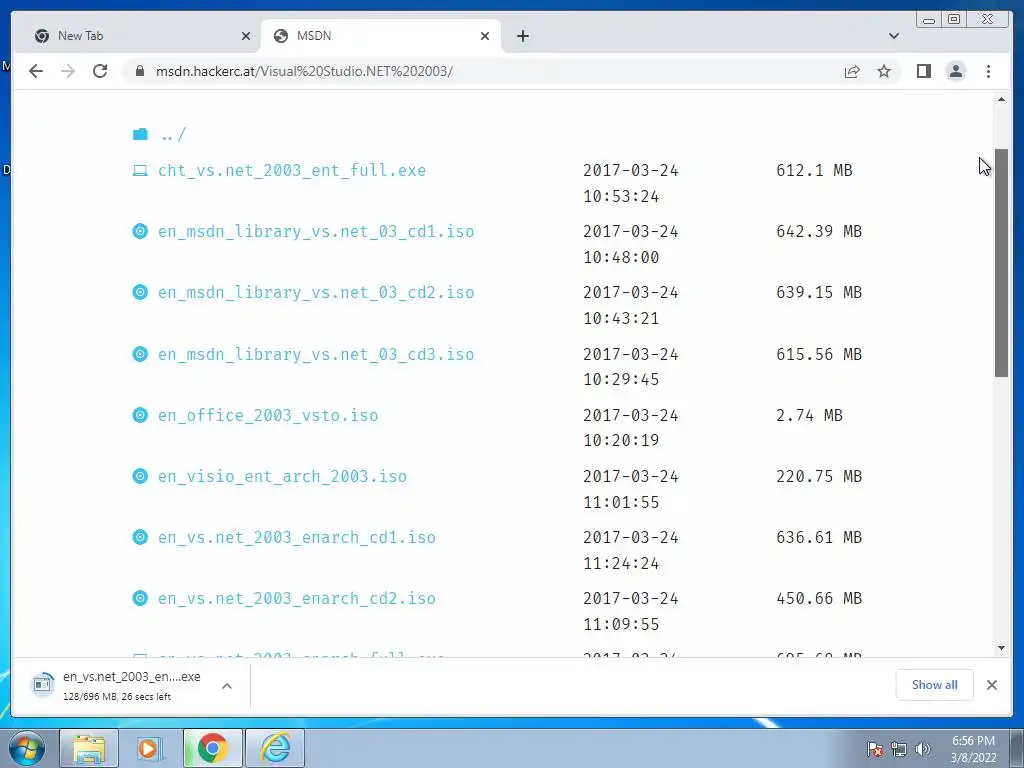This screenshot has height=768, width=1024.
Task: Close the downloads bar
Action: (992, 685)
